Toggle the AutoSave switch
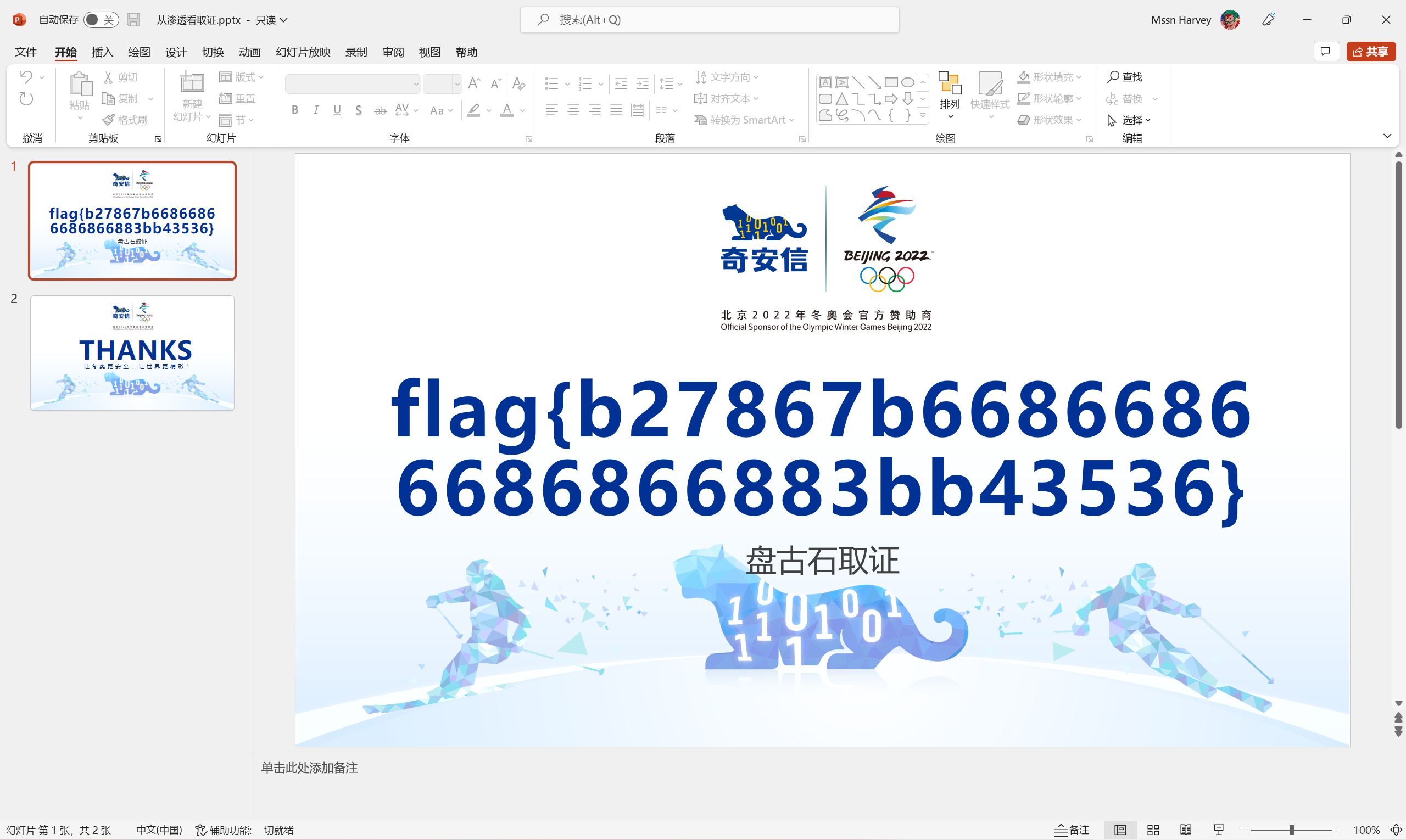The height and width of the screenshot is (840, 1406). tap(102, 20)
